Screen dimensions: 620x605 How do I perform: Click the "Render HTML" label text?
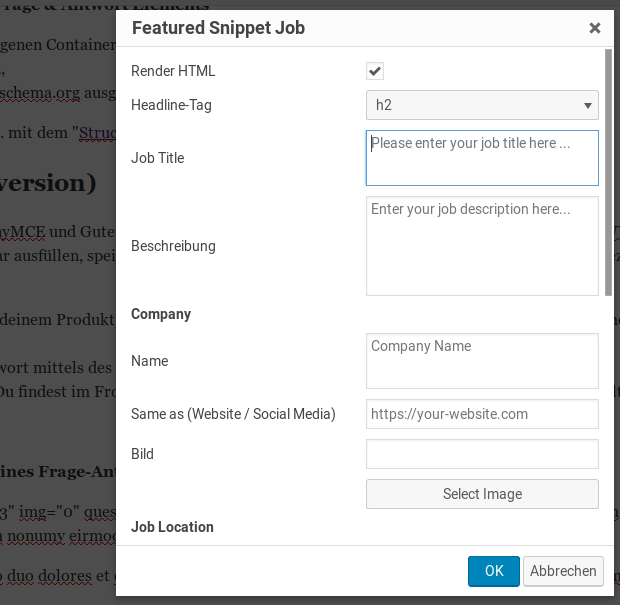[x=173, y=71]
